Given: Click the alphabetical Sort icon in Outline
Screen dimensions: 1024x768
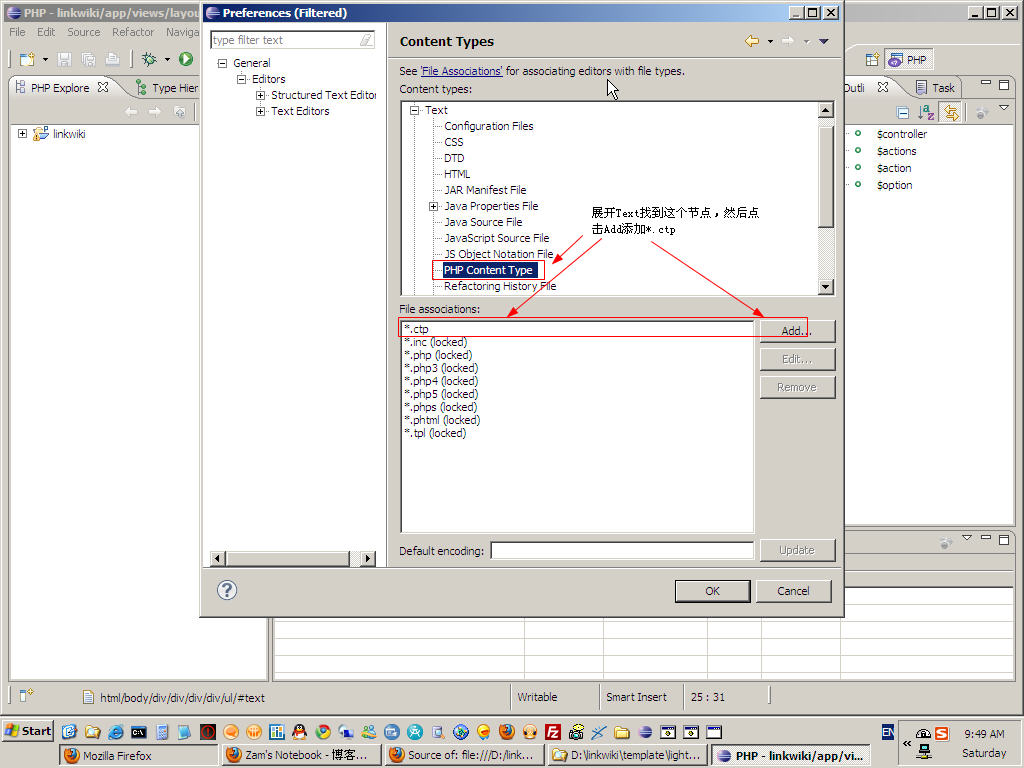Looking at the screenshot, I should click(x=926, y=113).
